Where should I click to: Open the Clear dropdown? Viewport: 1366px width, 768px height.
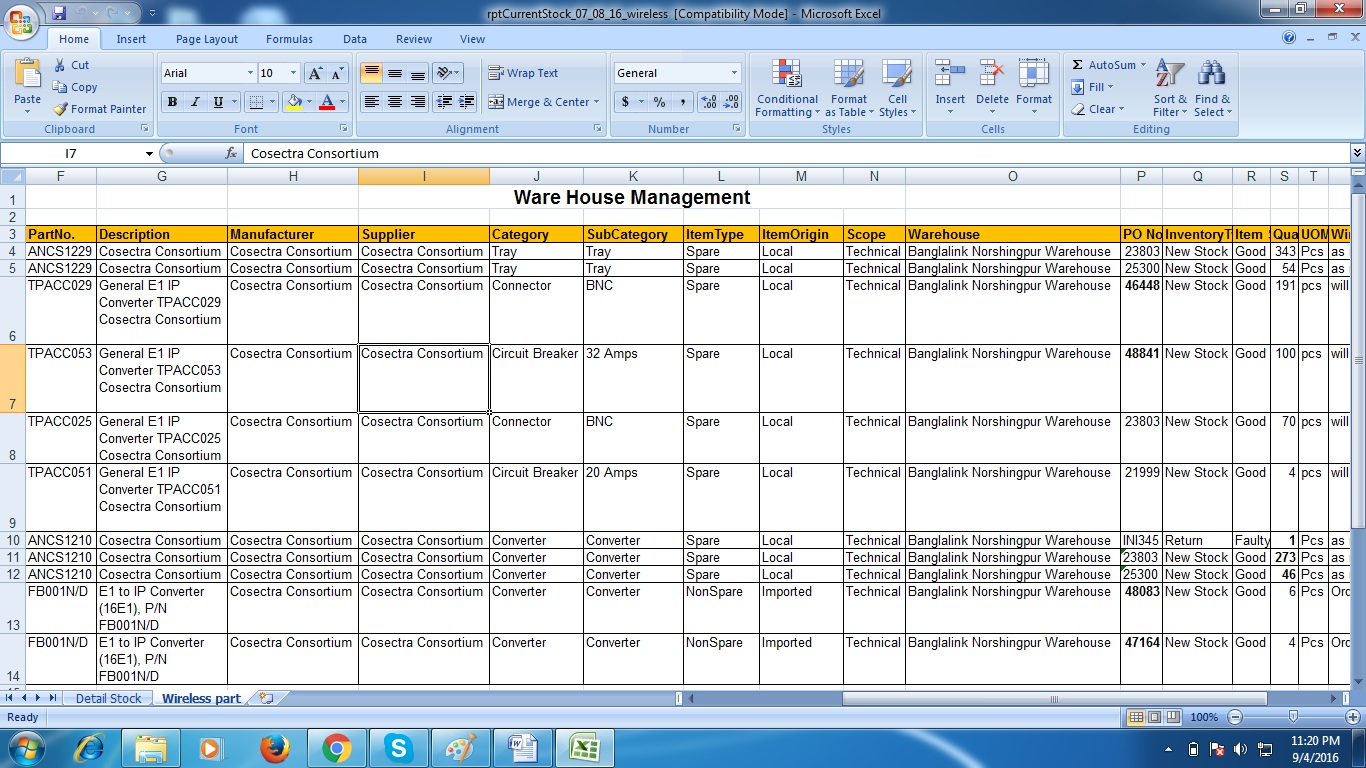point(1097,109)
